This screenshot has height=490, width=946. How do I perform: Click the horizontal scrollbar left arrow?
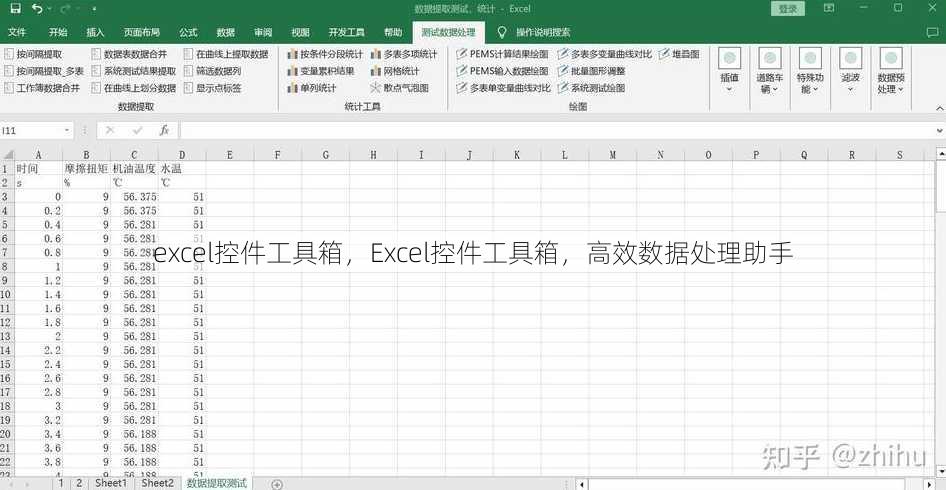point(582,484)
